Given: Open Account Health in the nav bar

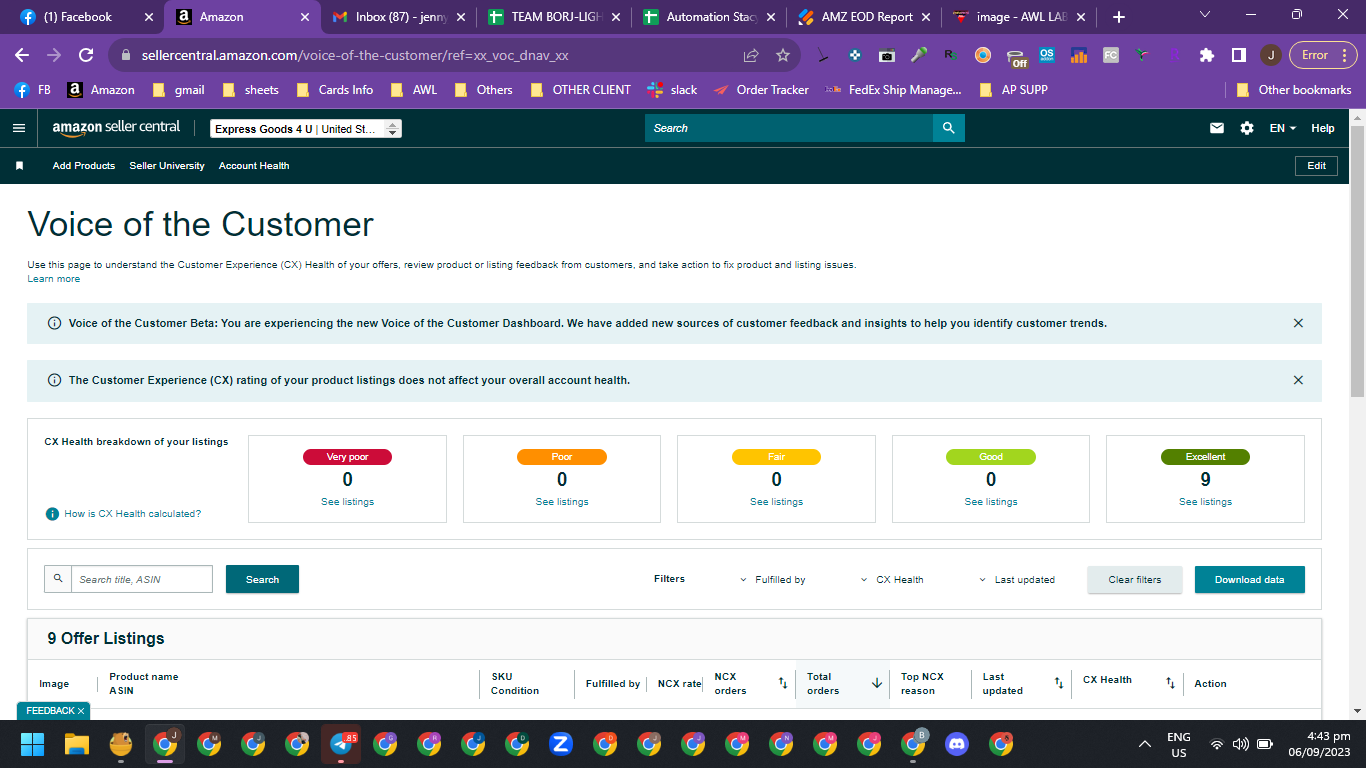Looking at the screenshot, I should coord(254,166).
